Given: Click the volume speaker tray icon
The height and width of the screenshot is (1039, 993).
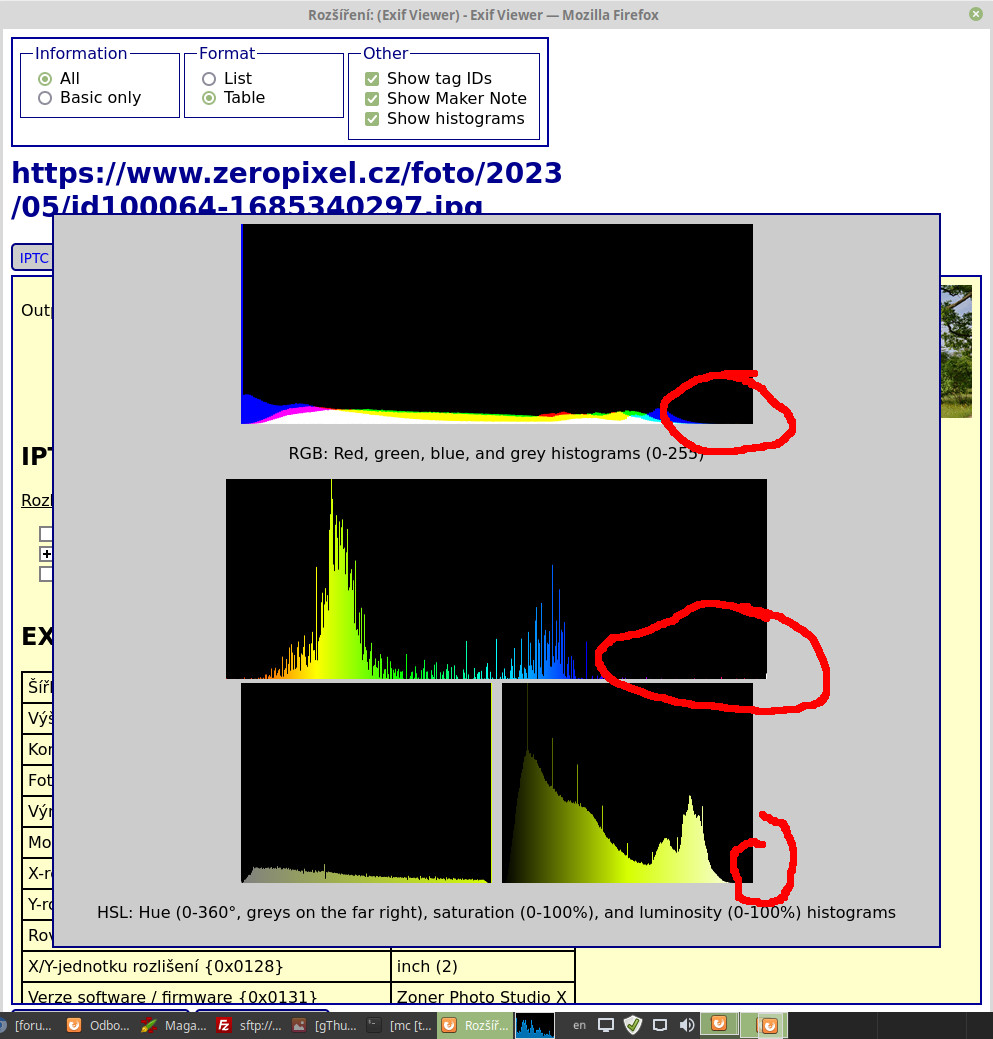Looking at the screenshot, I should click(x=687, y=1025).
